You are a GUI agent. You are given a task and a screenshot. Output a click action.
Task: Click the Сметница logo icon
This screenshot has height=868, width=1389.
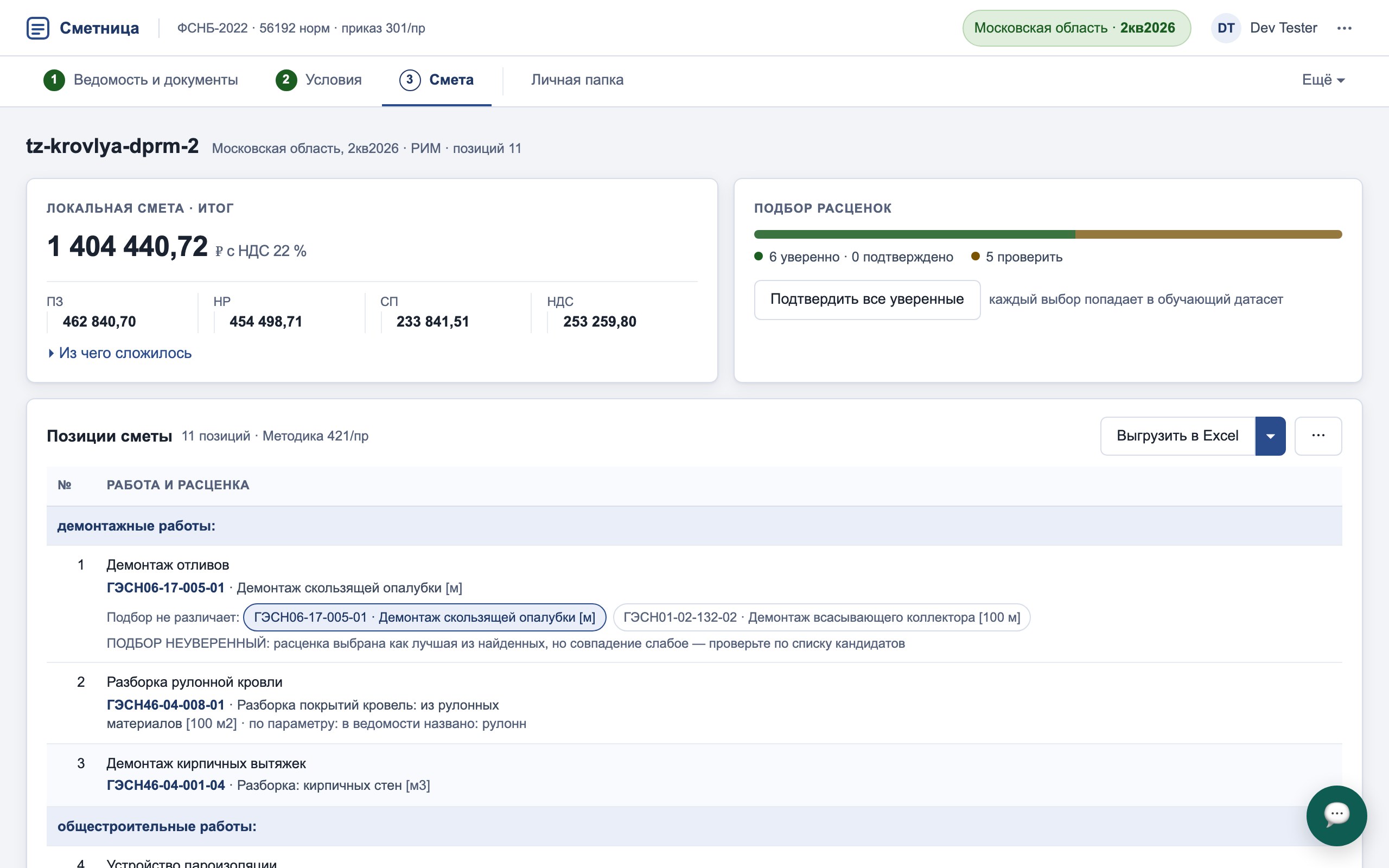click(38, 28)
